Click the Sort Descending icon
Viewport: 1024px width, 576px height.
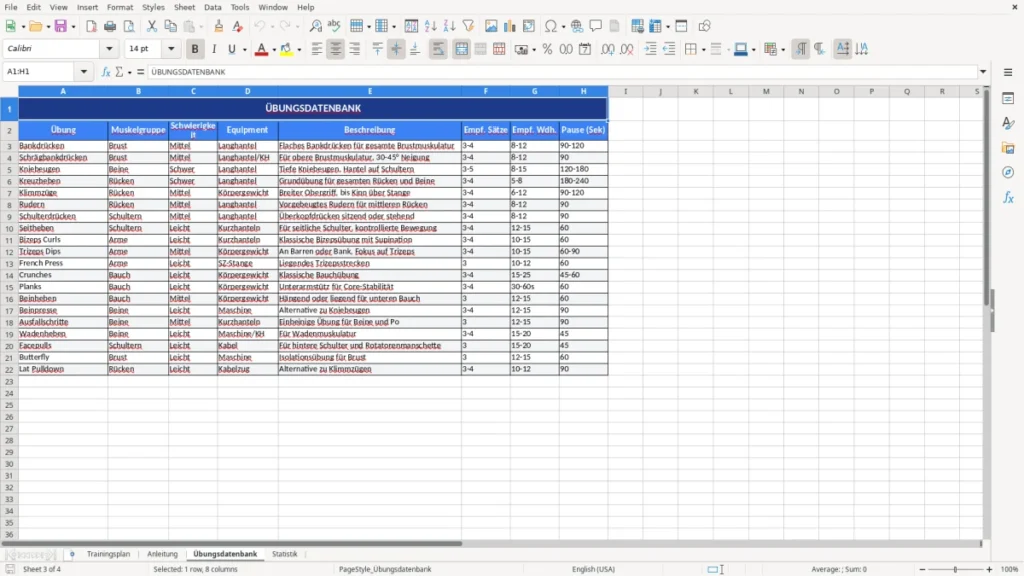(x=449, y=26)
